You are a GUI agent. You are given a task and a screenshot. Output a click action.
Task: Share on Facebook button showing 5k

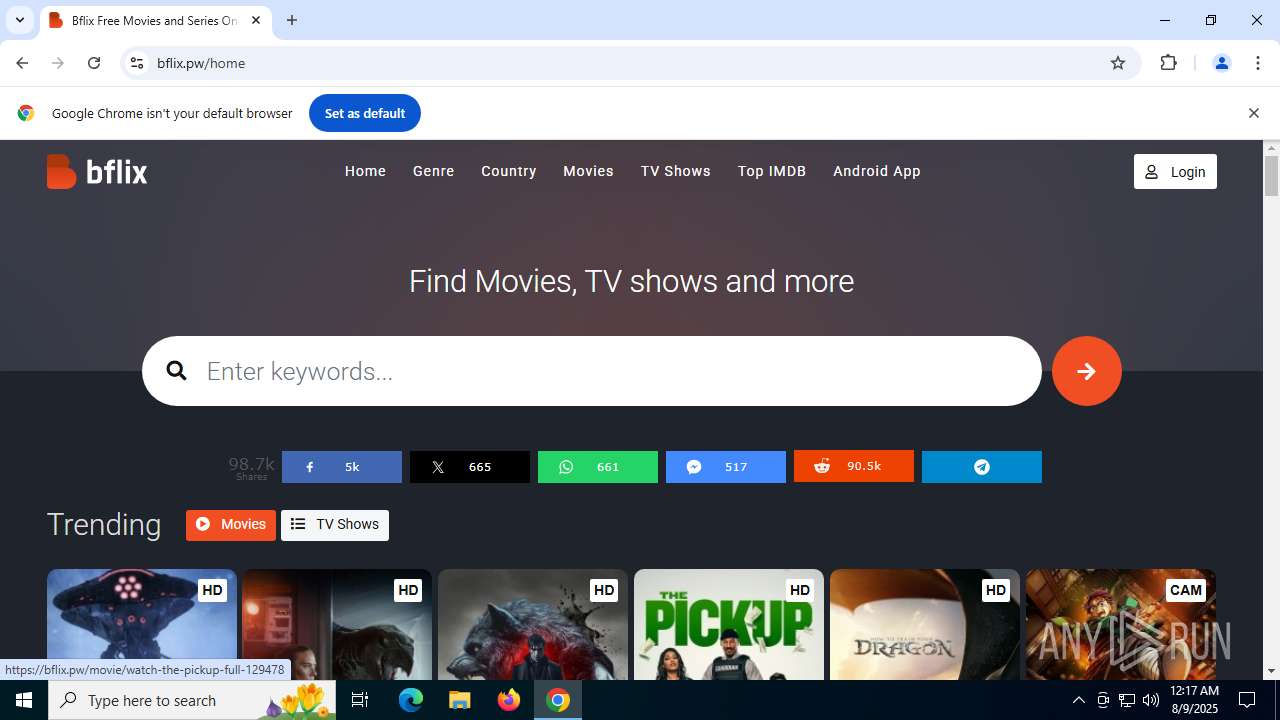tap(342, 467)
